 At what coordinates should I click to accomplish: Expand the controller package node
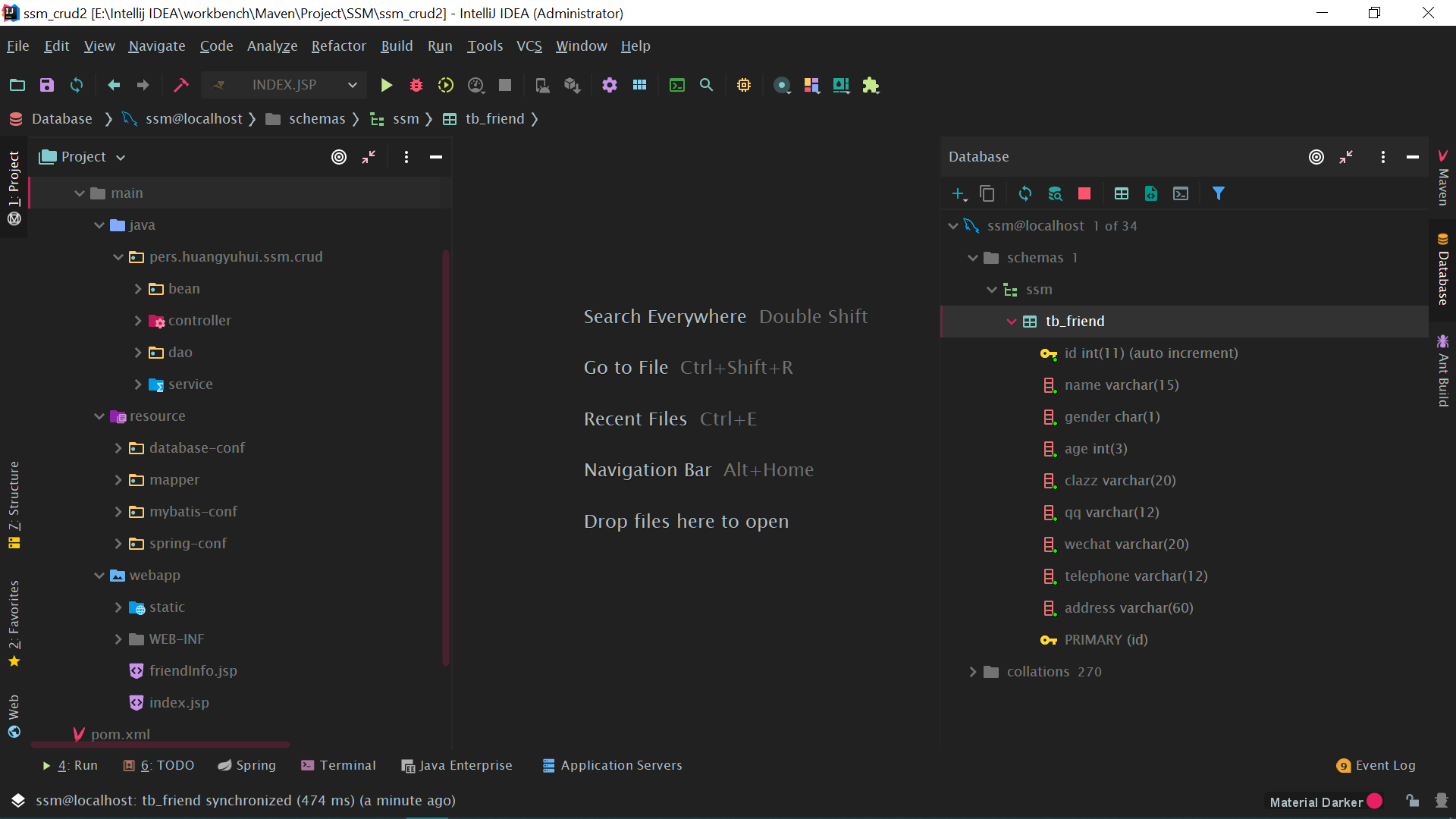click(138, 321)
